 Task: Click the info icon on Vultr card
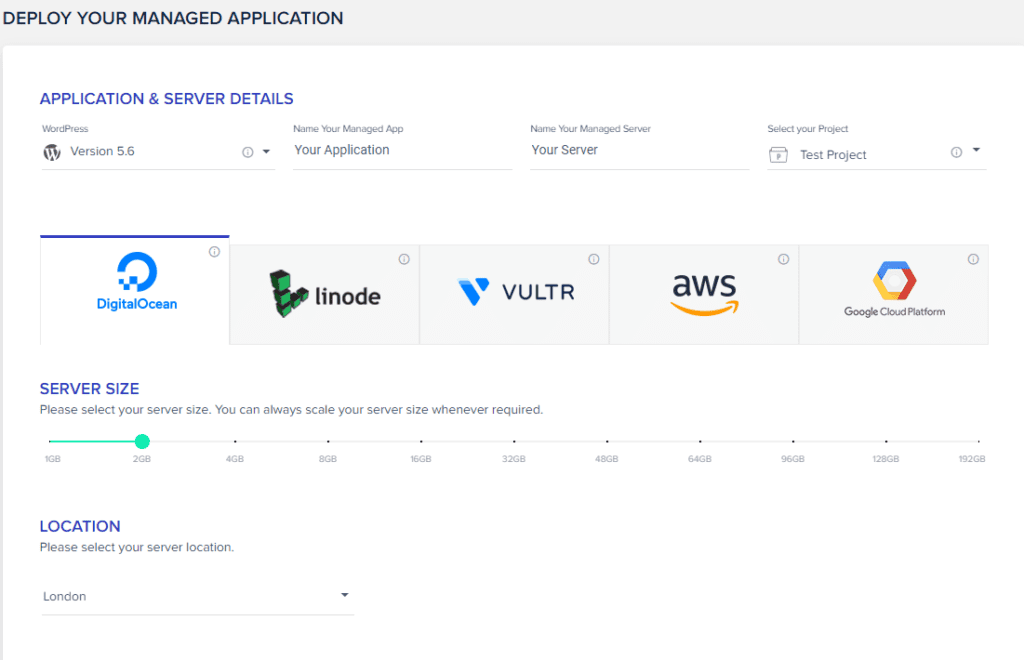click(594, 259)
